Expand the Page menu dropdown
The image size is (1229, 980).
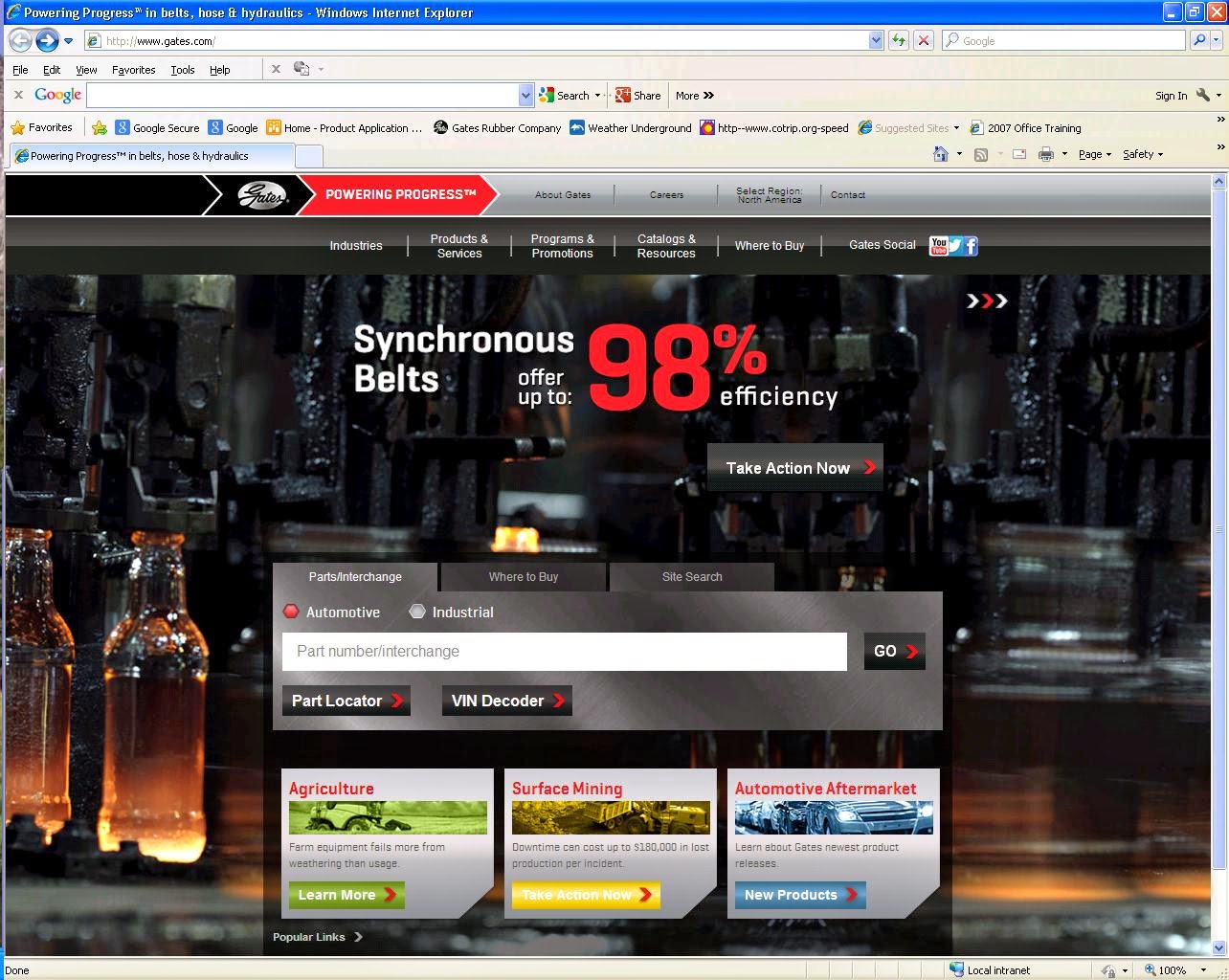pos(1095,154)
